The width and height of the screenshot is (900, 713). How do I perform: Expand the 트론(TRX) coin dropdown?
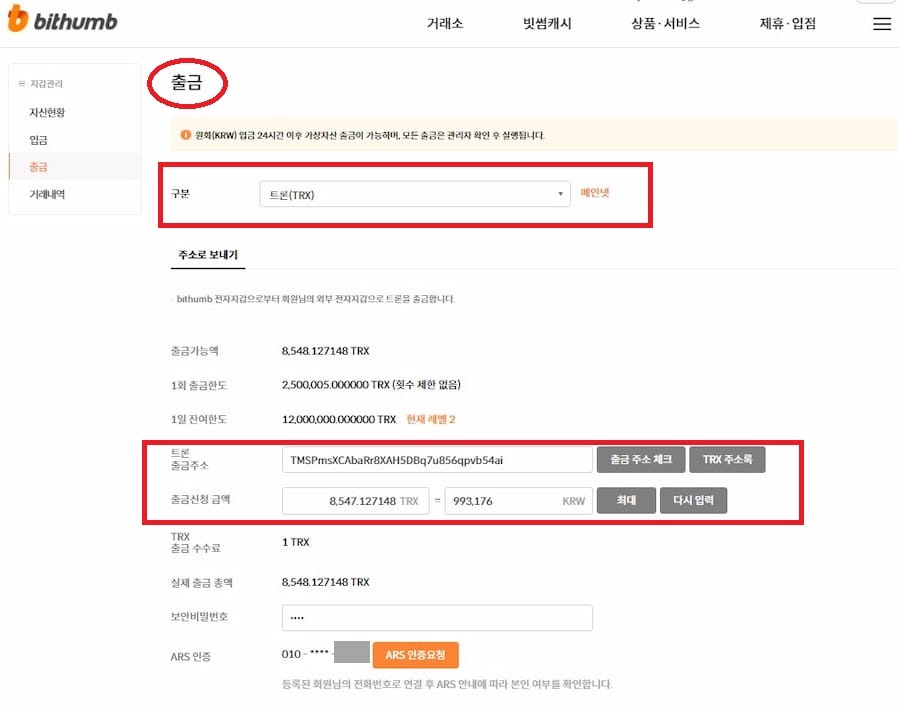[415, 194]
